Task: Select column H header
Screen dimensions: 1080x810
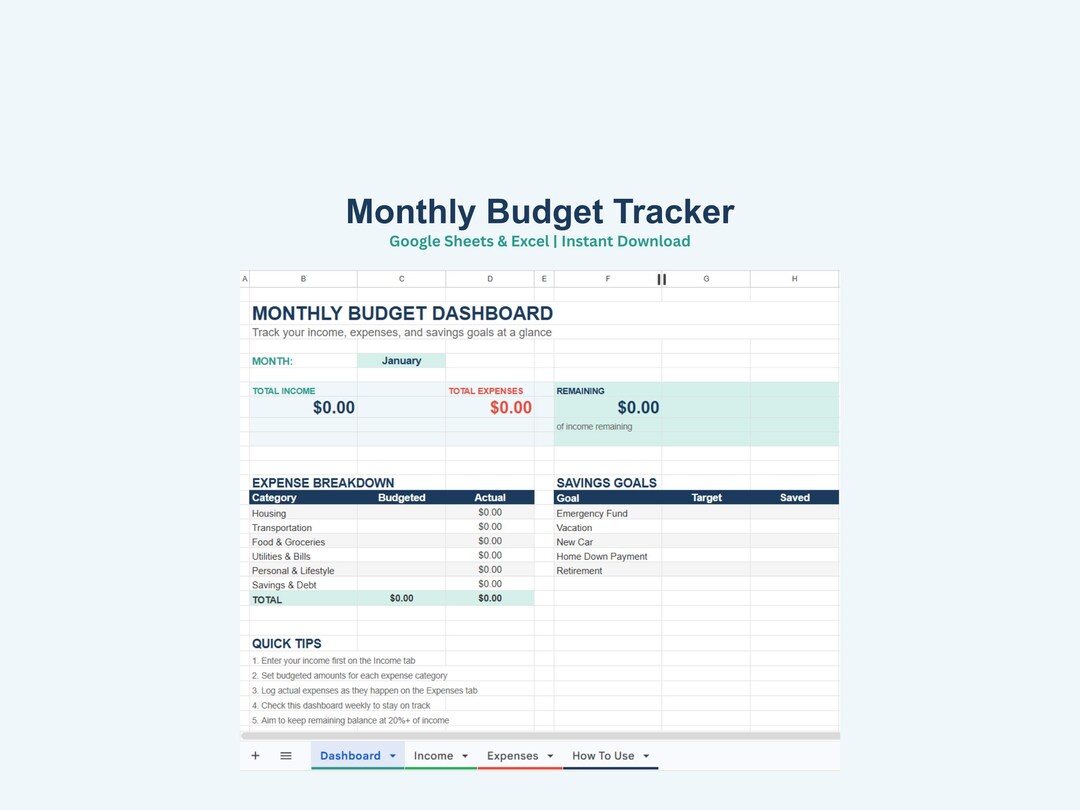Action: pos(794,279)
